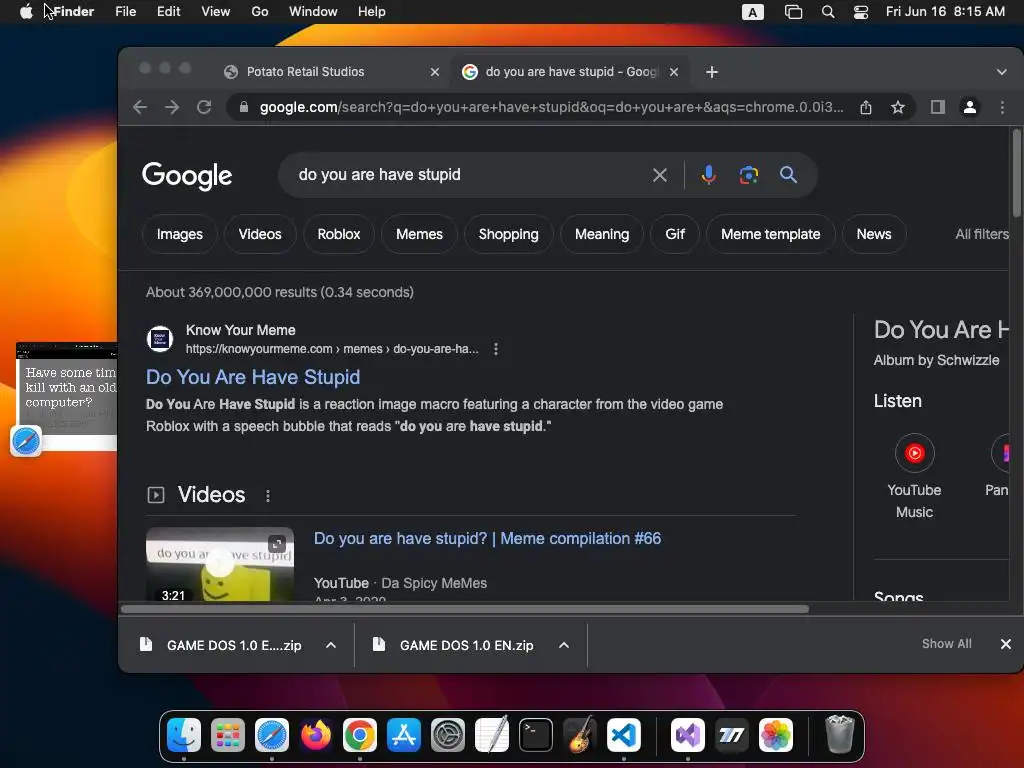Clear the Google search box with X
This screenshot has height=768, width=1024.
[660, 175]
